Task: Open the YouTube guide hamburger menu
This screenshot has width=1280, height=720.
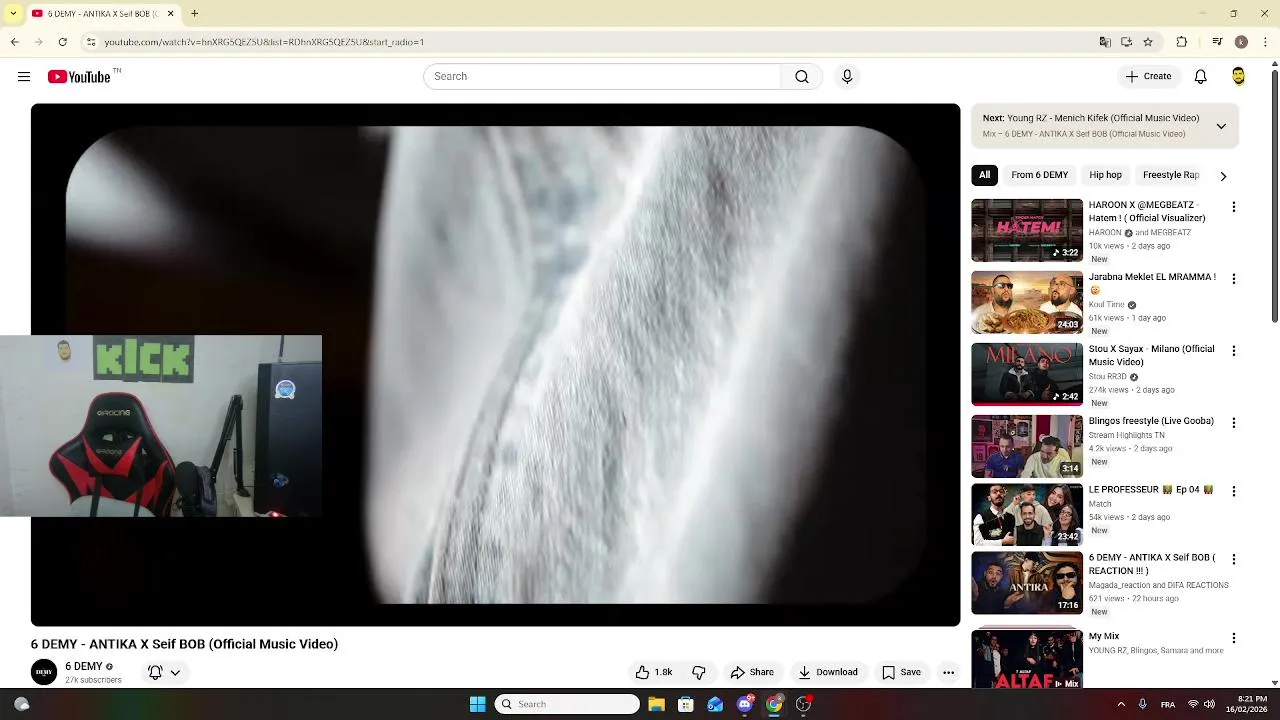Action: point(24,77)
